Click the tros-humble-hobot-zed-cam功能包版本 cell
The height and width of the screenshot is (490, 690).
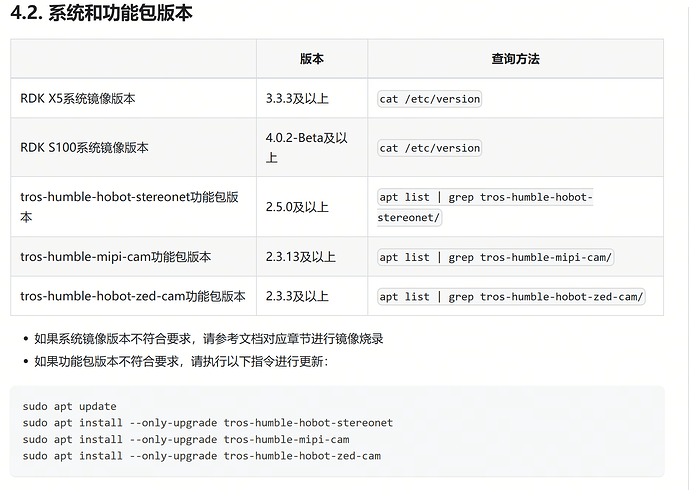coord(133,296)
